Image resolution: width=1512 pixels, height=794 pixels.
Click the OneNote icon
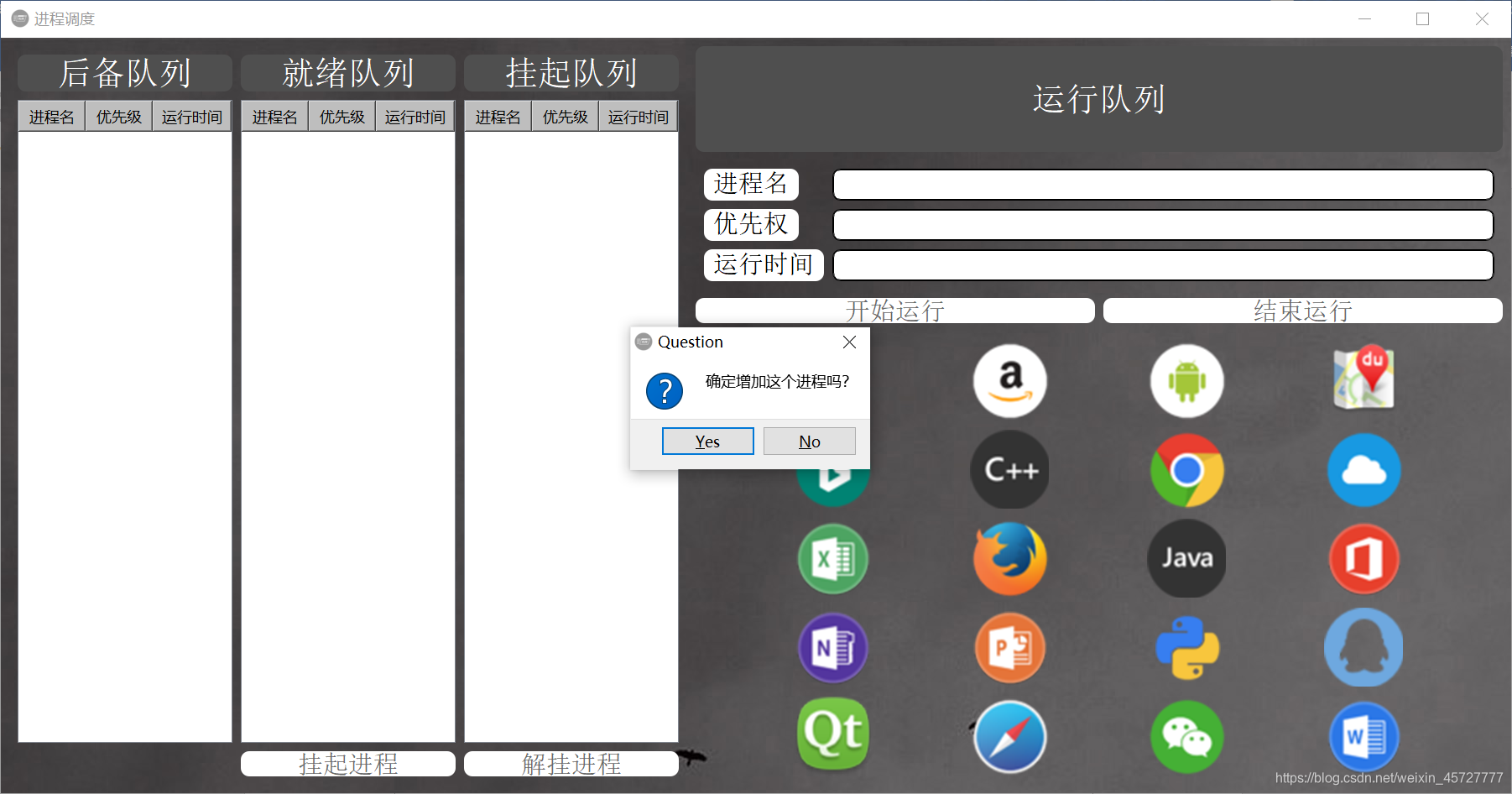[x=833, y=648]
